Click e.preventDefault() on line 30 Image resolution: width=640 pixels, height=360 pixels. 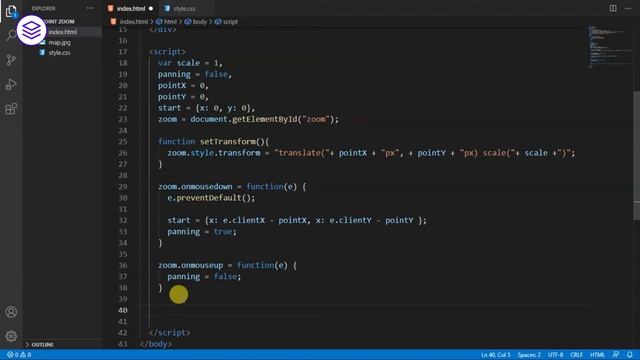pos(211,198)
